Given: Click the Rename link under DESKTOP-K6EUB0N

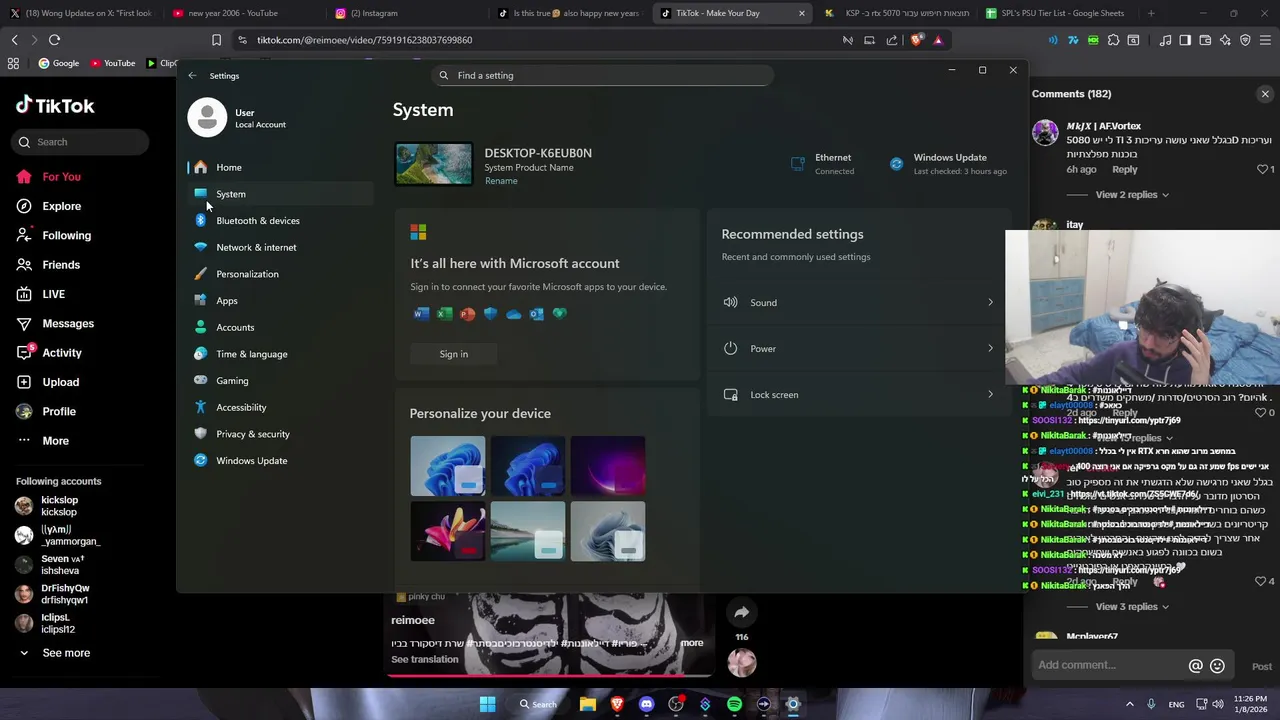Looking at the screenshot, I should tap(501, 181).
